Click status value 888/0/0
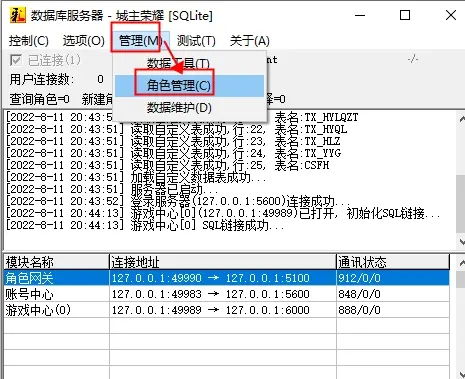465x379 pixels. coord(359,310)
